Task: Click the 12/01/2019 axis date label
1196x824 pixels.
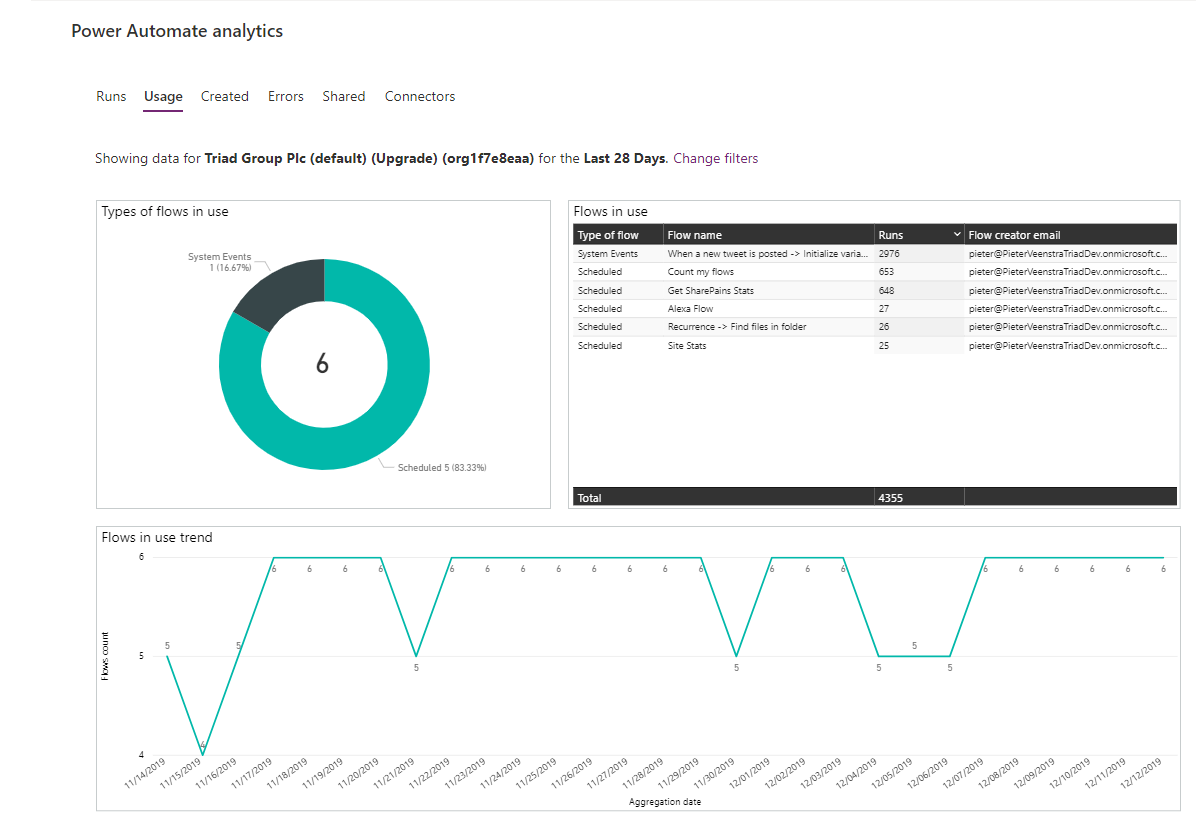Action: coord(750,773)
